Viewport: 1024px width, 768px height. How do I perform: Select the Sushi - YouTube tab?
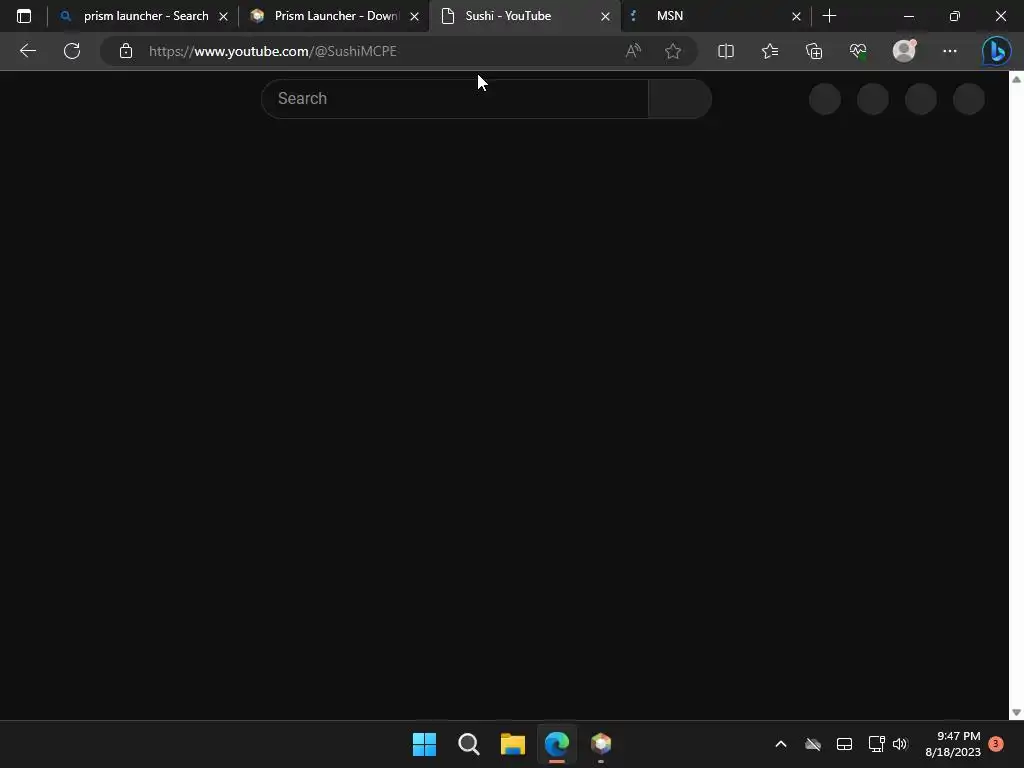tap(525, 16)
